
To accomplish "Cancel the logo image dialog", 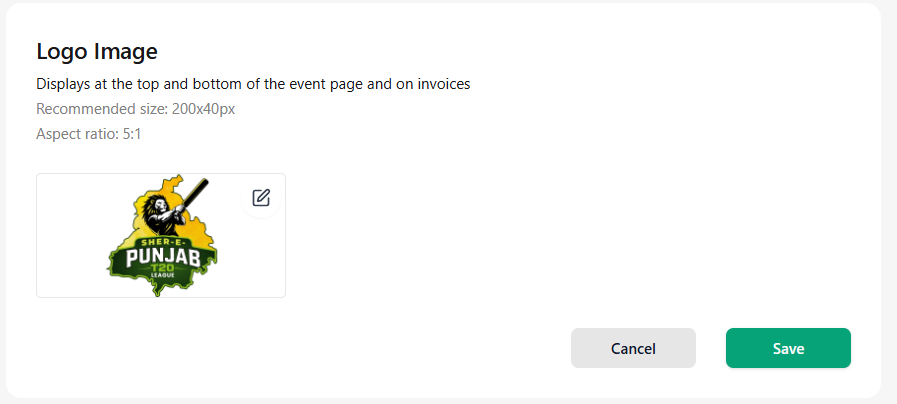I will (633, 348).
